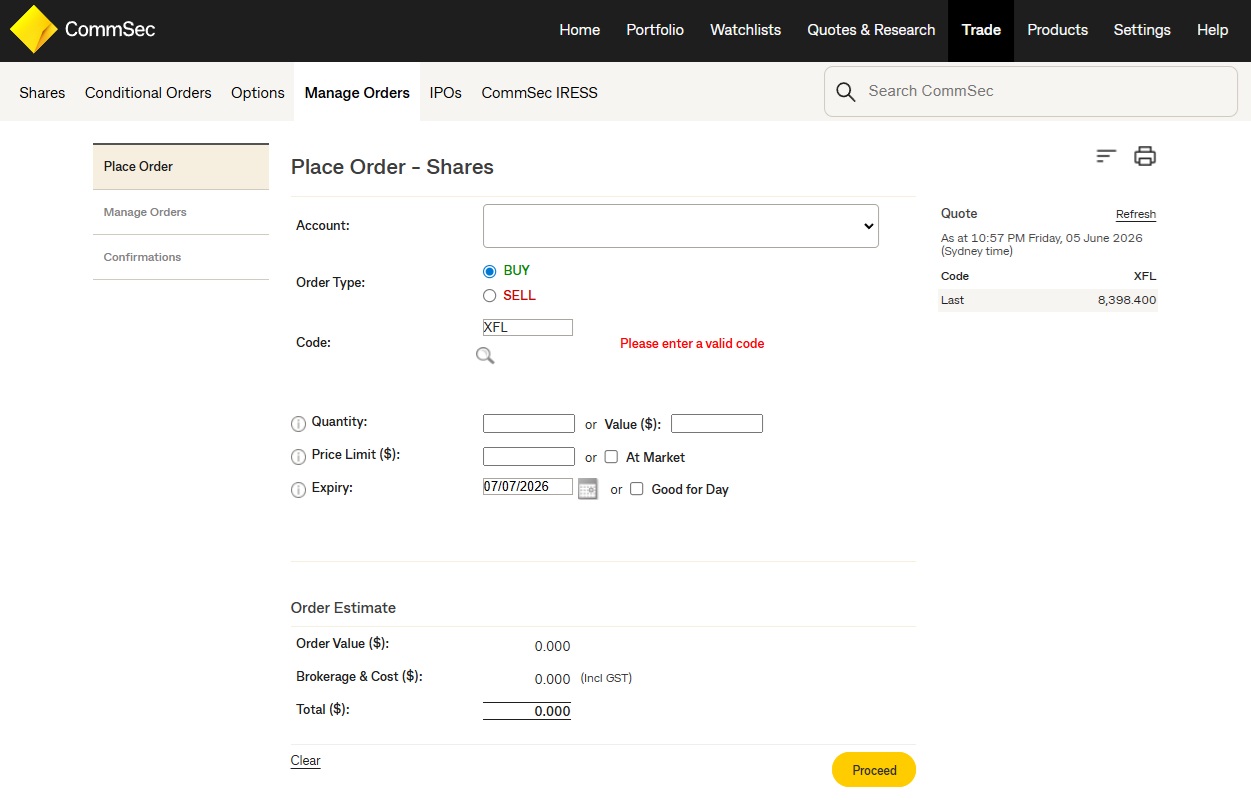Click the search magnifier in Search CommSec
Image resolution: width=1251 pixels, height=803 pixels.
pyautogui.click(x=846, y=92)
